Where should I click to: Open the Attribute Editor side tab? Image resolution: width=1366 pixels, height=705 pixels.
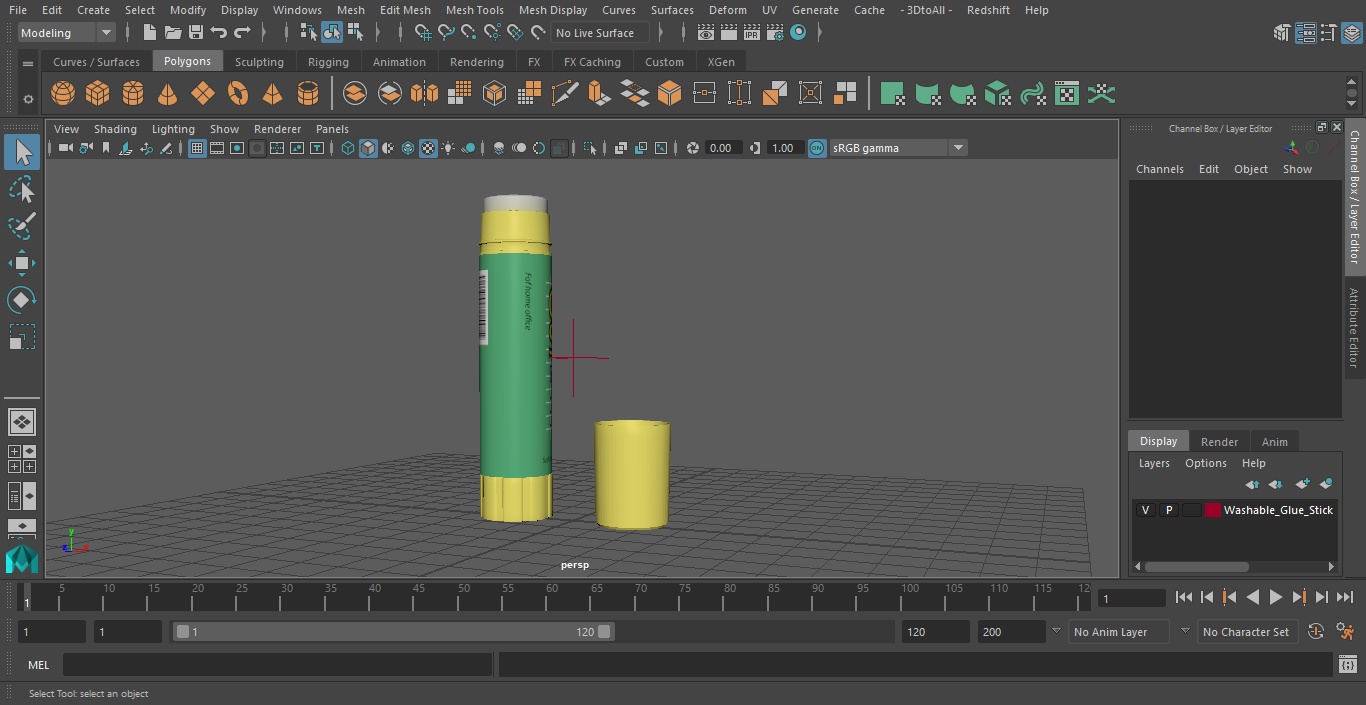point(1355,329)
